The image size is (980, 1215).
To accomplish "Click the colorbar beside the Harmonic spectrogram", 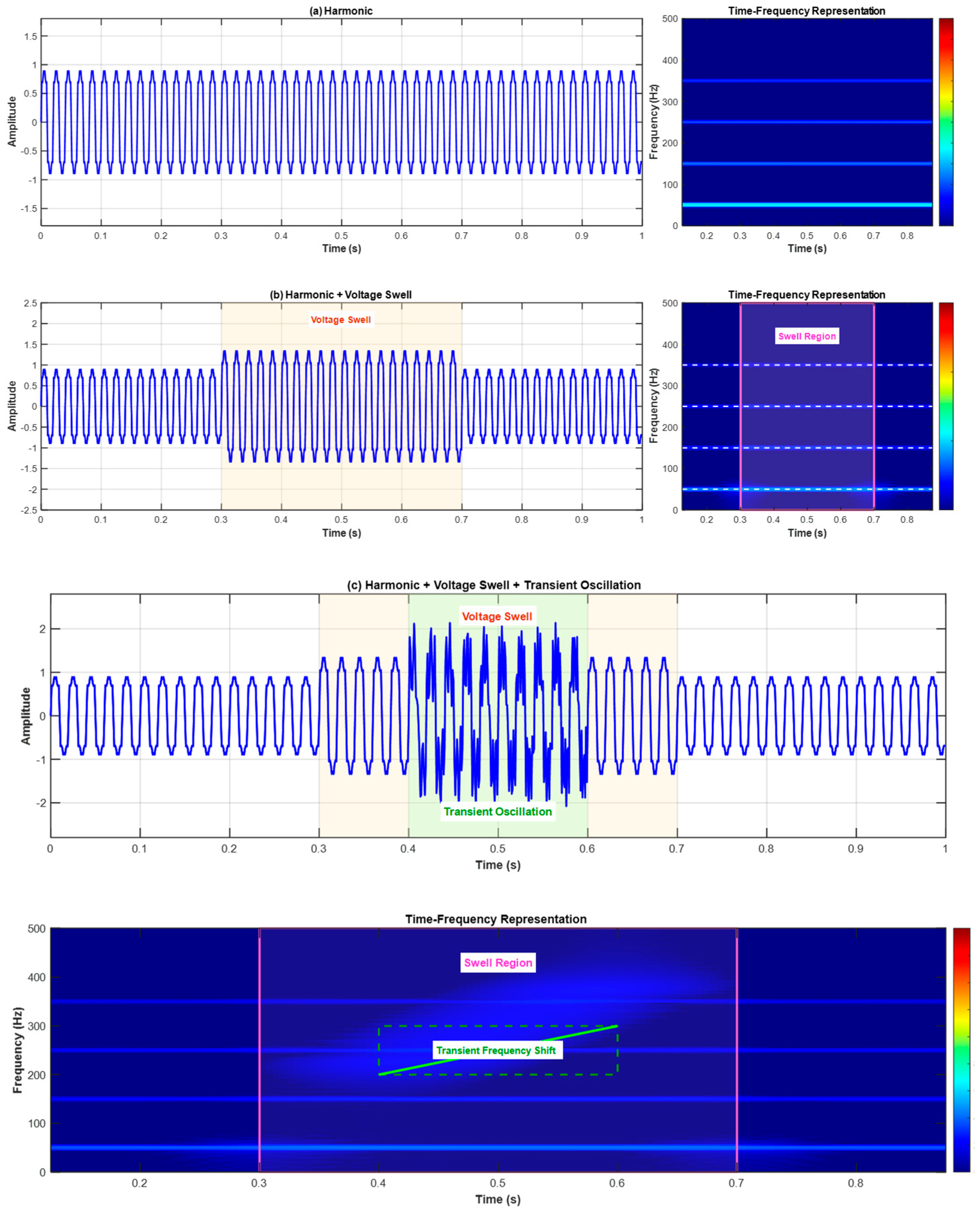I will click(x=946, y=121).
